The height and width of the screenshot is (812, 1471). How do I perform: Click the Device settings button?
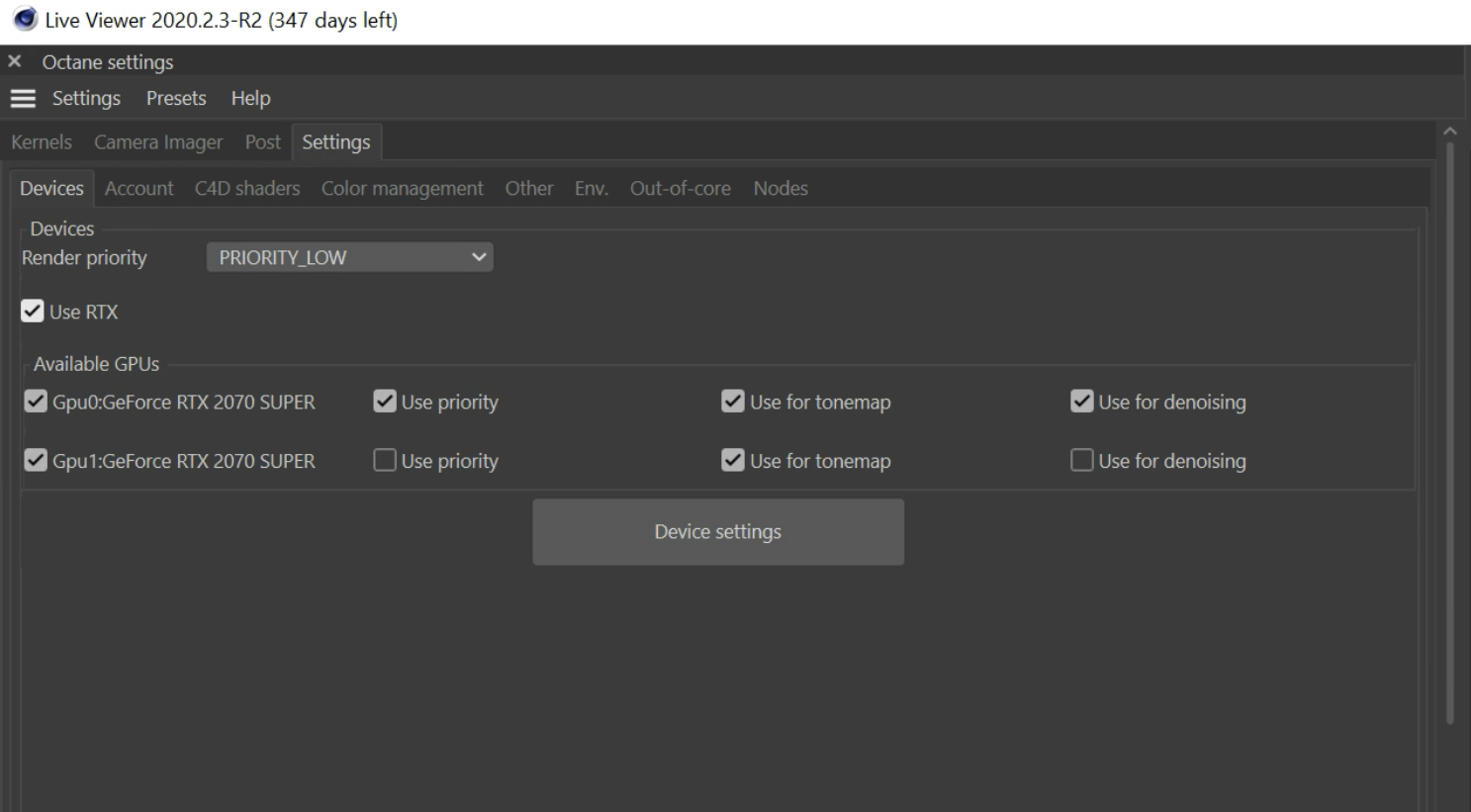point(718,532)
